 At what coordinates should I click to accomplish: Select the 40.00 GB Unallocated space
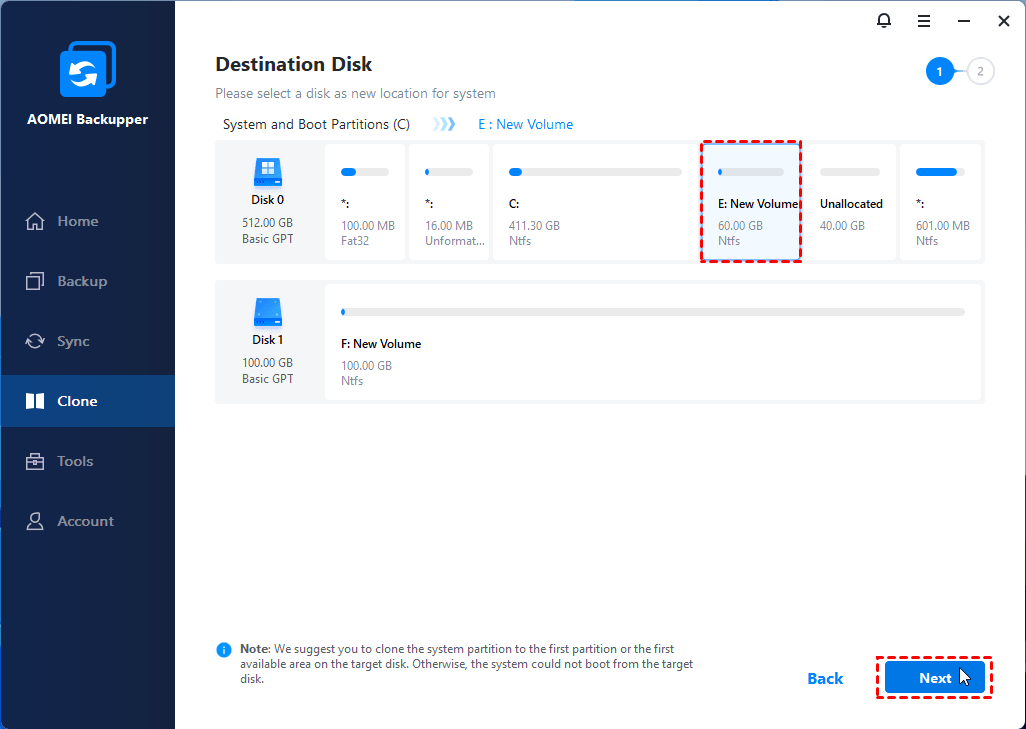coord(850,202)
